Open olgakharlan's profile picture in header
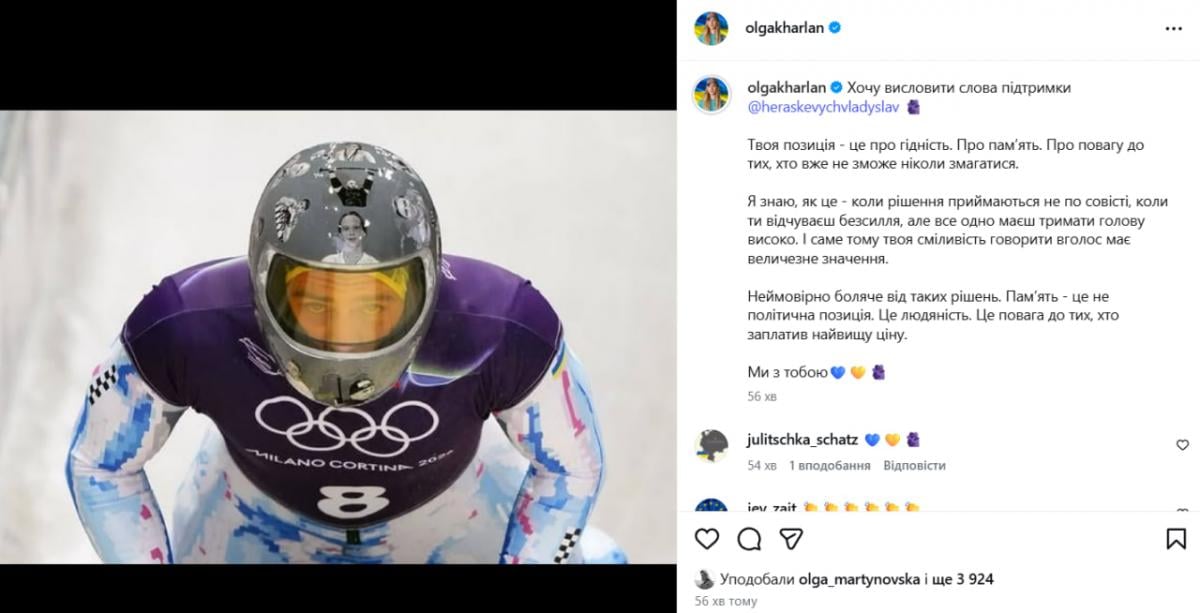 pyautogui.click(x=711, y=29)
